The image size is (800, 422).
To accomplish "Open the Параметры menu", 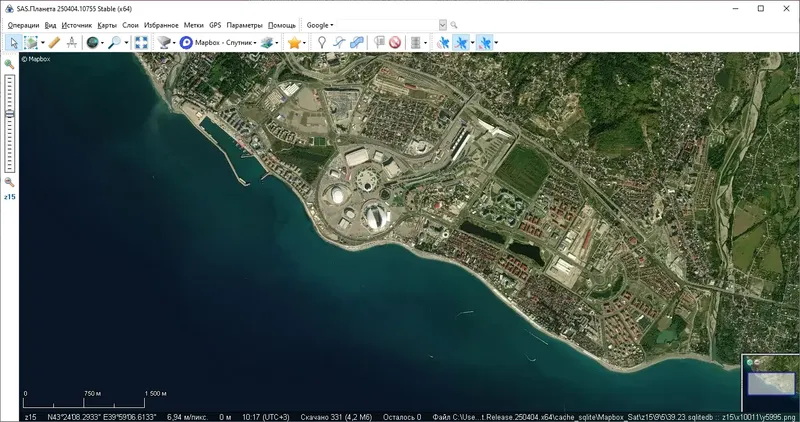I will 244,24.
